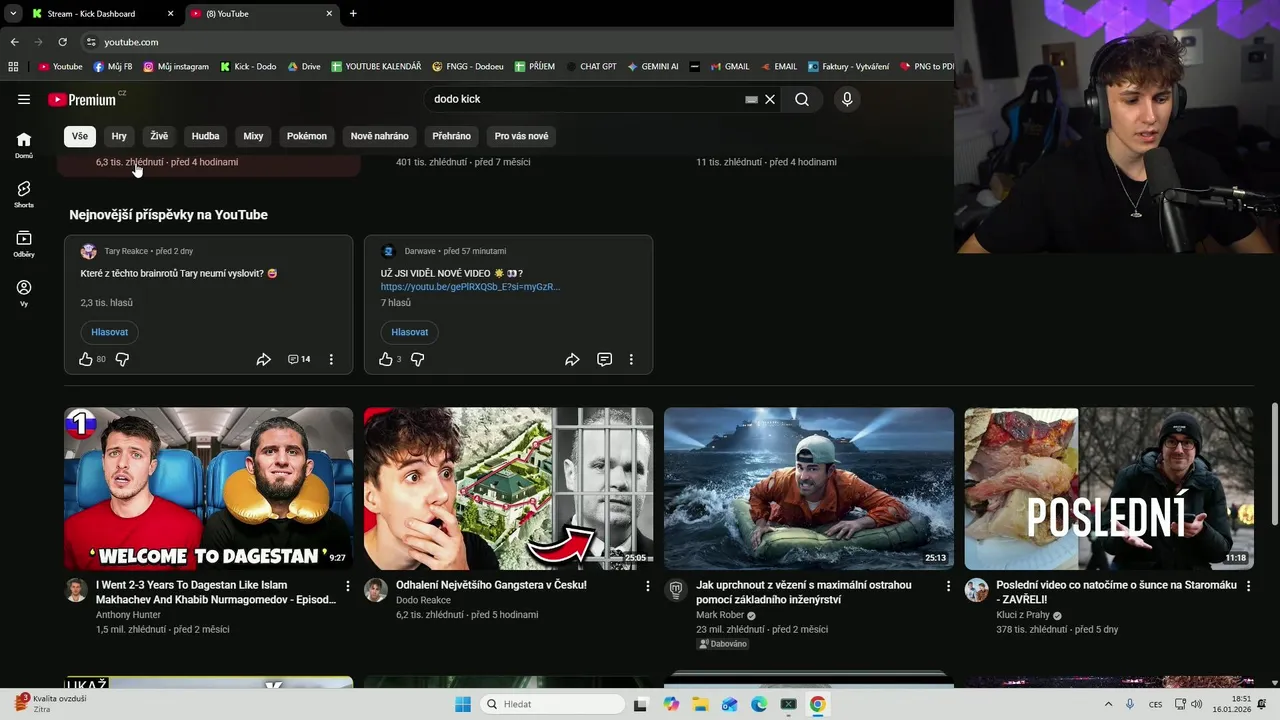
Task: Open the youtu.be link in Darwave post
Action: coord(470,287)
